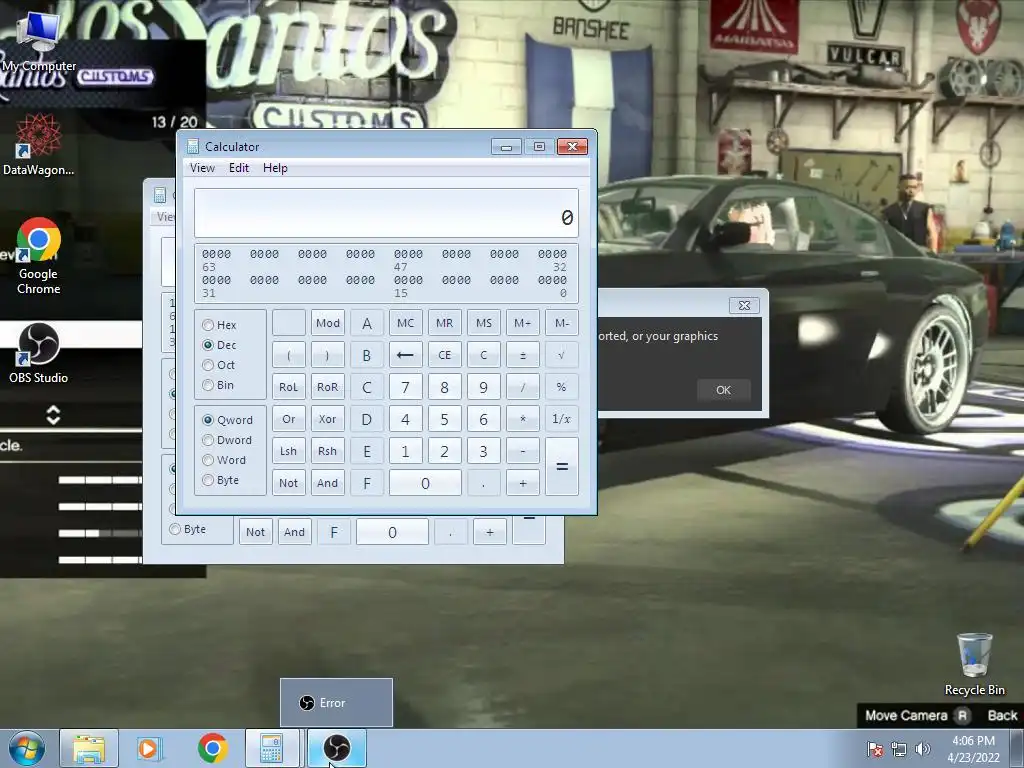Click the OBS Studio taskbar icon
The height and width of the screenshot is (768, 1024).
coord(336,748)
